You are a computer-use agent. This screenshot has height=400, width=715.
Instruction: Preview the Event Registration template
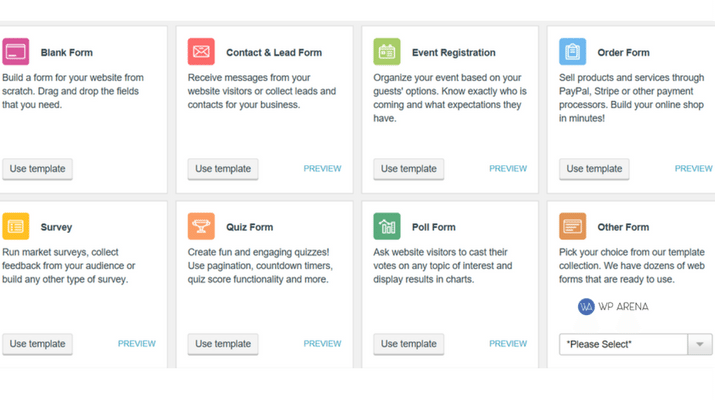508,169
